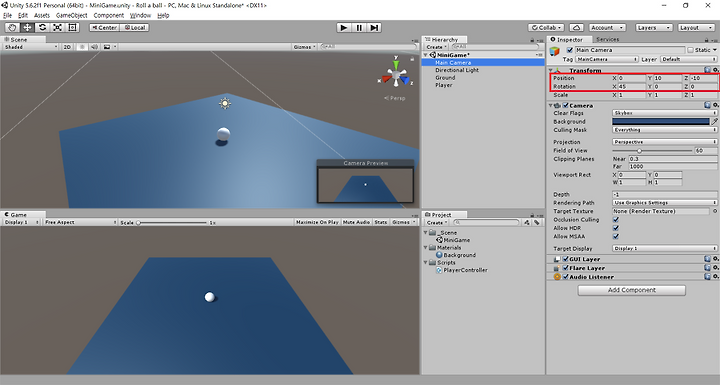
Task: Select the Hand tool in toolbar
Action: click(12, 28)
